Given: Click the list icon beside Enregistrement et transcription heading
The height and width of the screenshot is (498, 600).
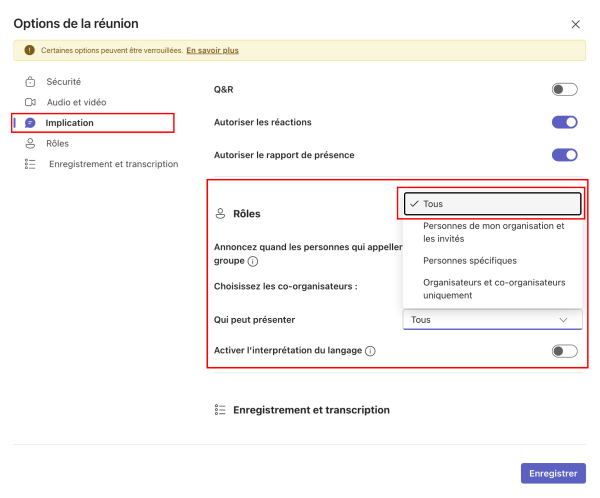Looking at the screenshot, I should coord(220,410).
